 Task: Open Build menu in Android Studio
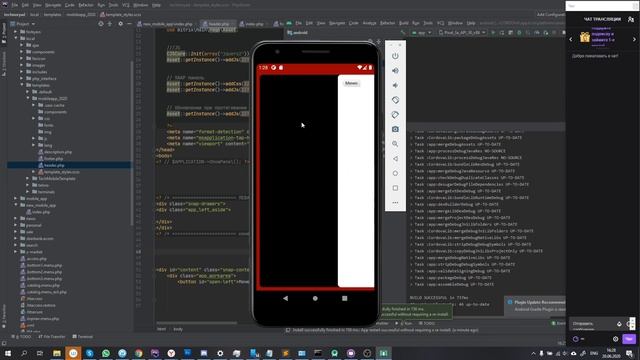click(403, 23)
